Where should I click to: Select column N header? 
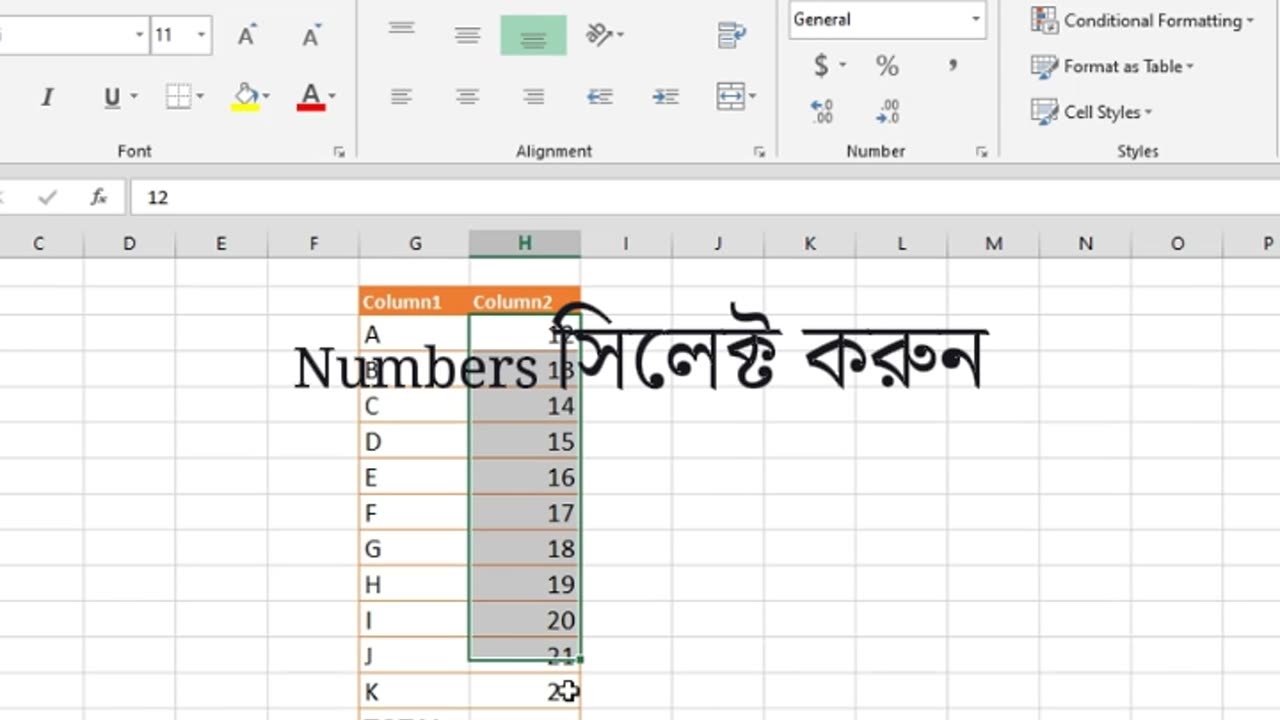click(1085, 243)
